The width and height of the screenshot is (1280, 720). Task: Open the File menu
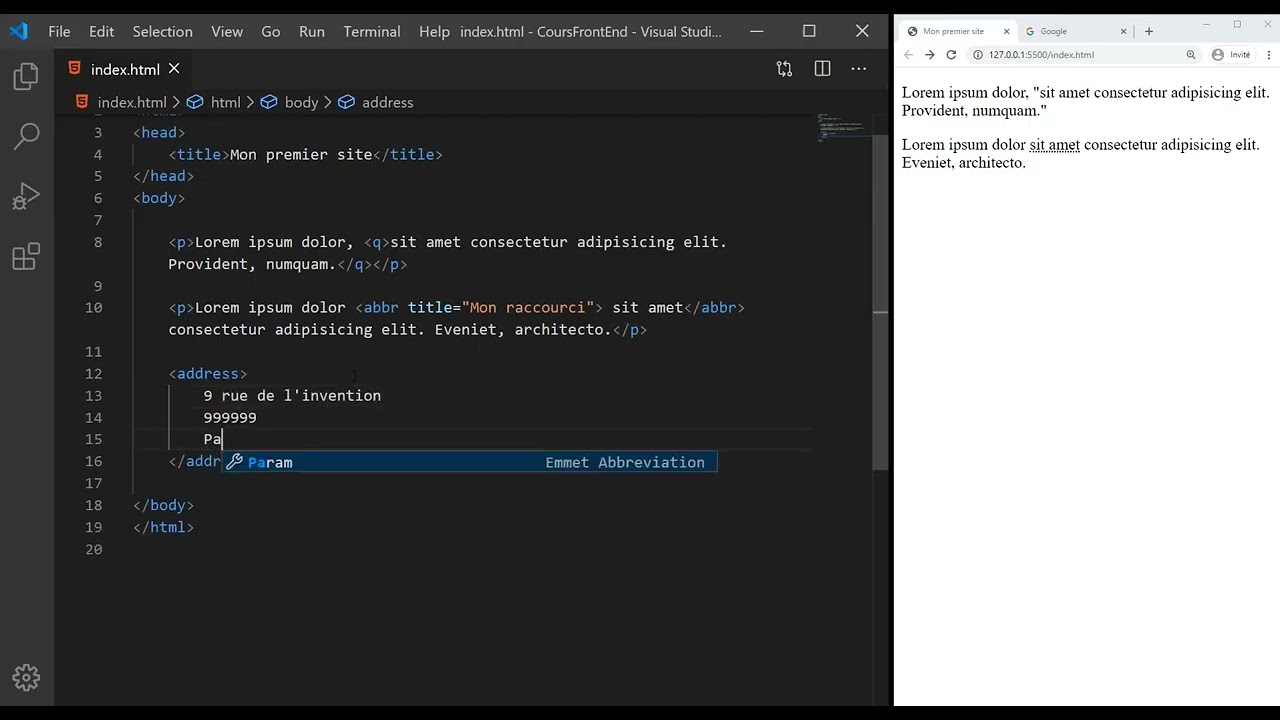(x=59, y=31)
